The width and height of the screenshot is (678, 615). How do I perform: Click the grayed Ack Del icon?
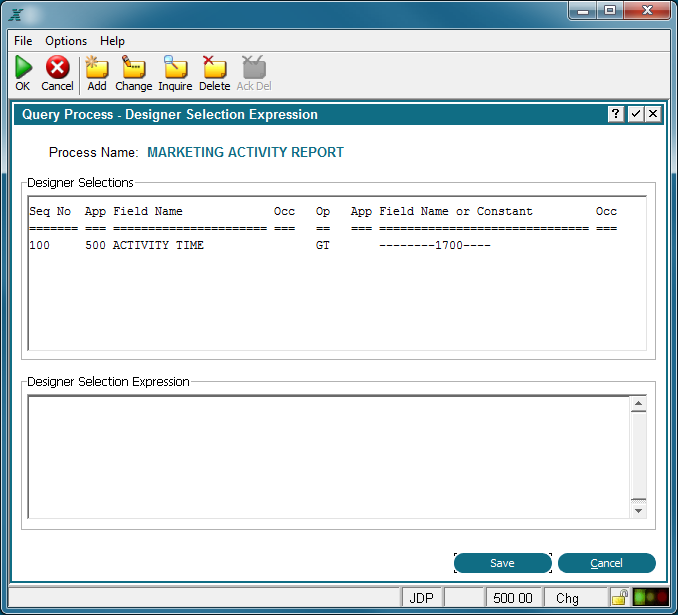point(254,67)
